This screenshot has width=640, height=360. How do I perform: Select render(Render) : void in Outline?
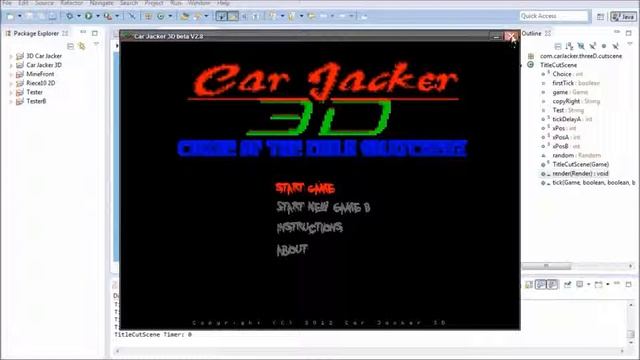pos(580,173)
